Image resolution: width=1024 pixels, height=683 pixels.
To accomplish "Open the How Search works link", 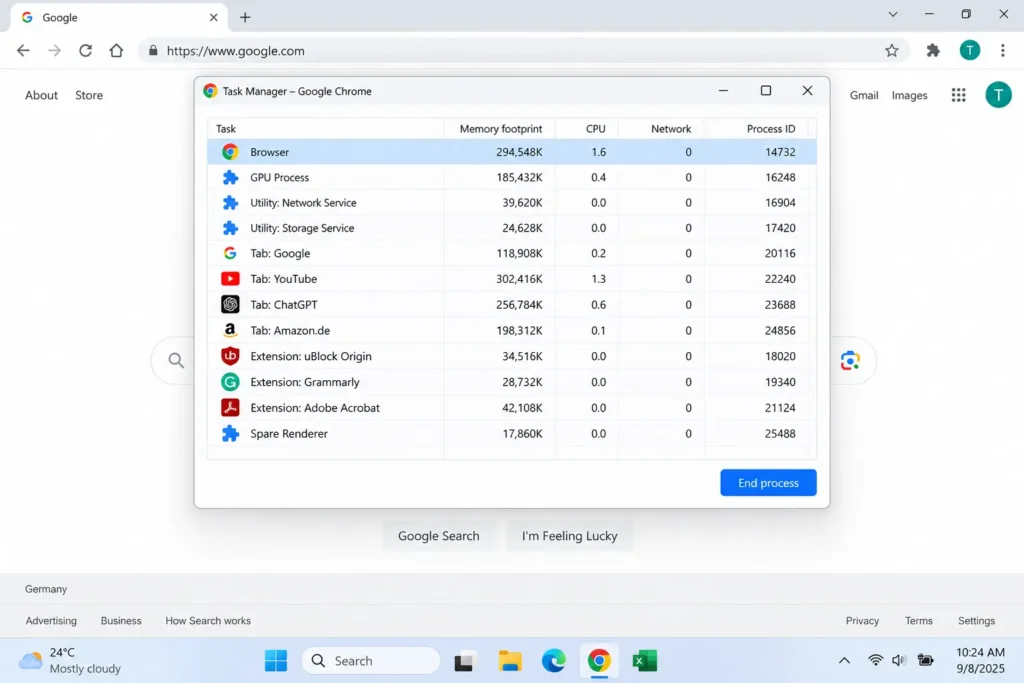I will 208,621.
